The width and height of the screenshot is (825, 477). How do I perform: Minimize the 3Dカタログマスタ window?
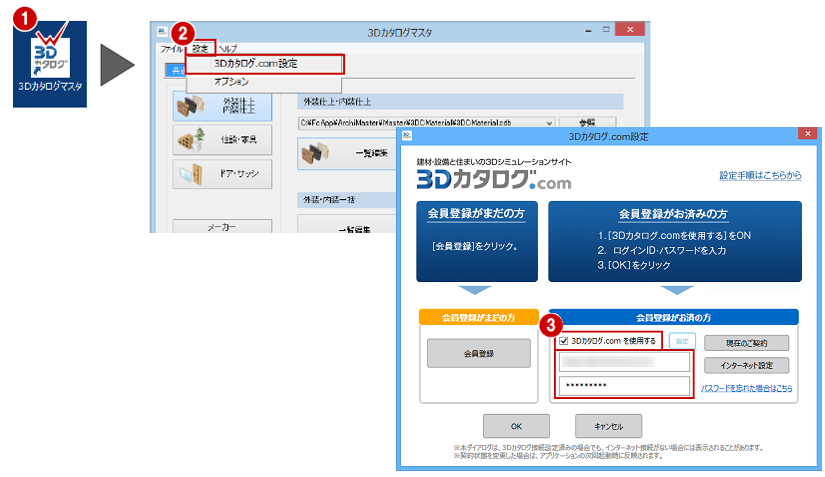(x=588, y=31)
